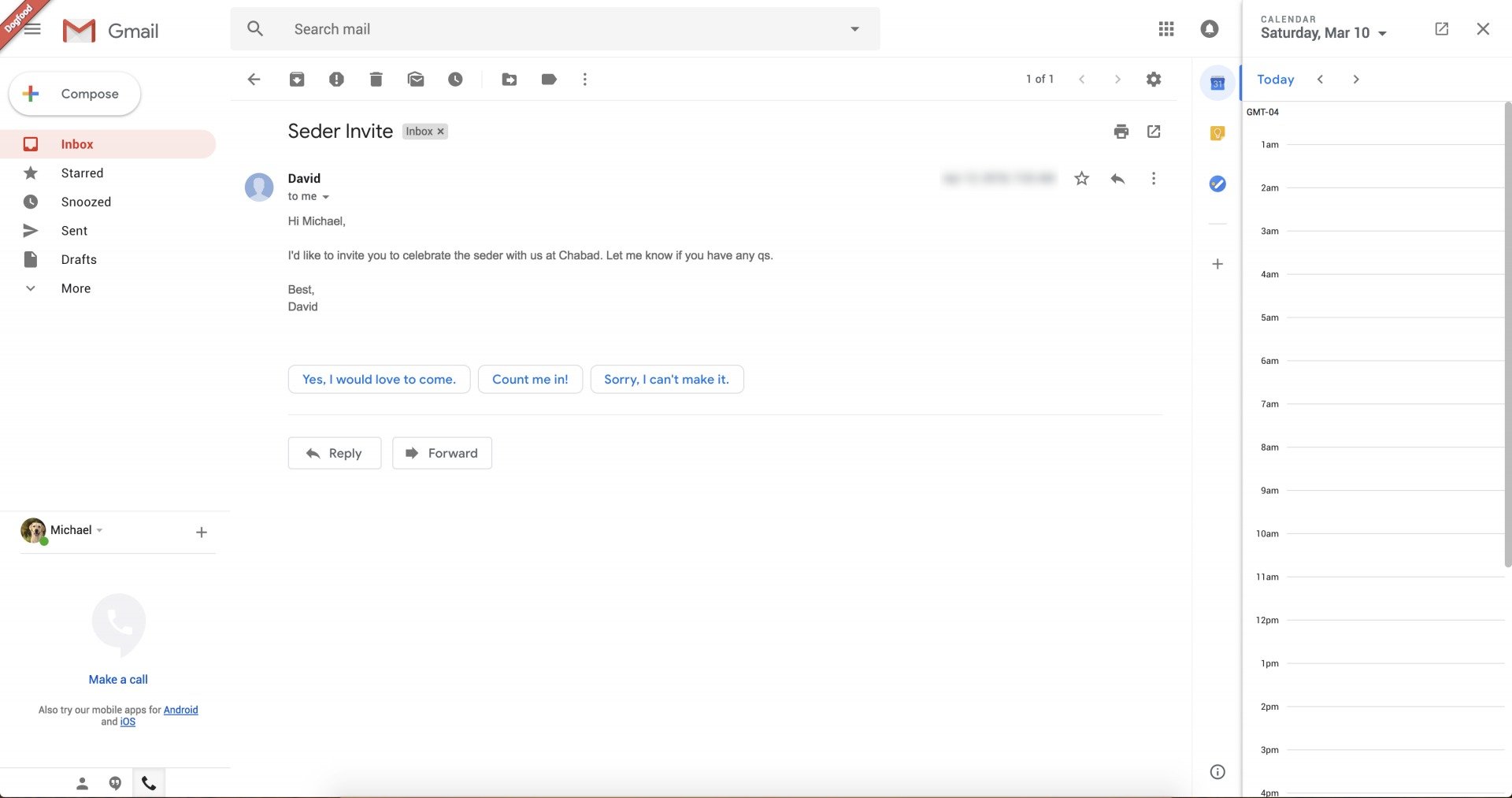Open the Keep icon in the side panel

click(1217, 133)
